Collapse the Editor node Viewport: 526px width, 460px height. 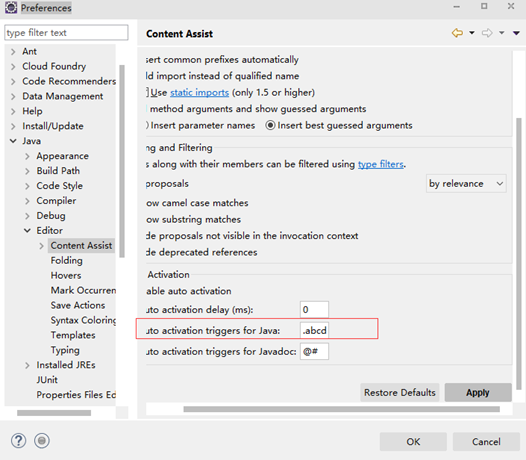point(27,231)
